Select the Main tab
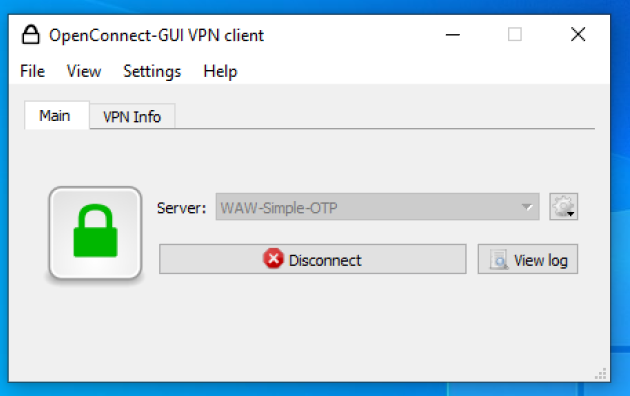Screen dimensions: 630x396 tap(57, 116)
